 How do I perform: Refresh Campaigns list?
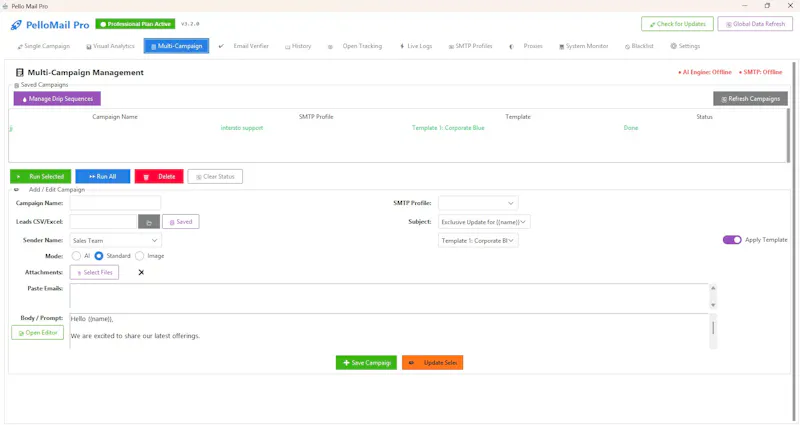[x=750, y=98]
